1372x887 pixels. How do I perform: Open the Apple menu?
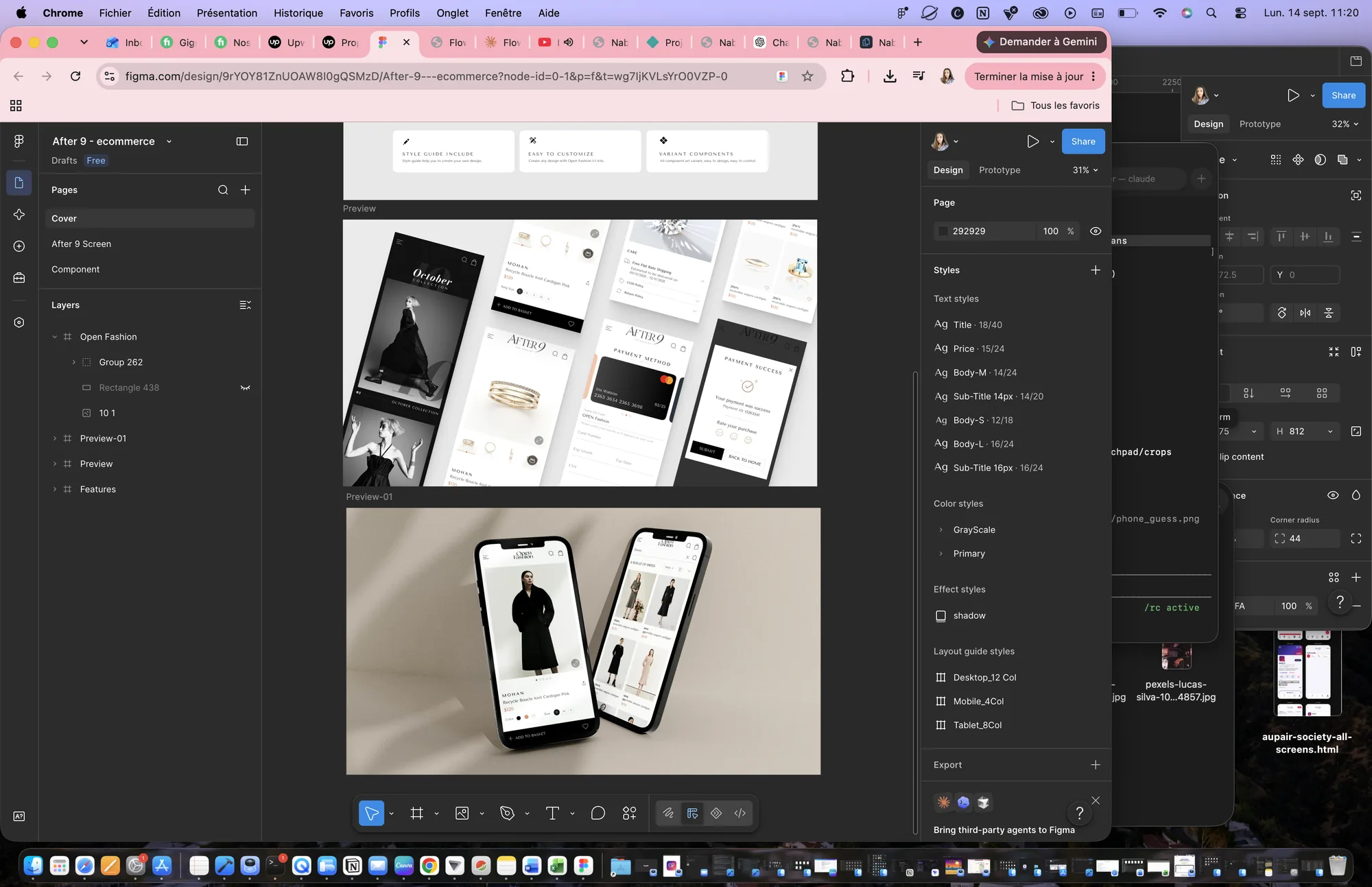tap(21, 13)
